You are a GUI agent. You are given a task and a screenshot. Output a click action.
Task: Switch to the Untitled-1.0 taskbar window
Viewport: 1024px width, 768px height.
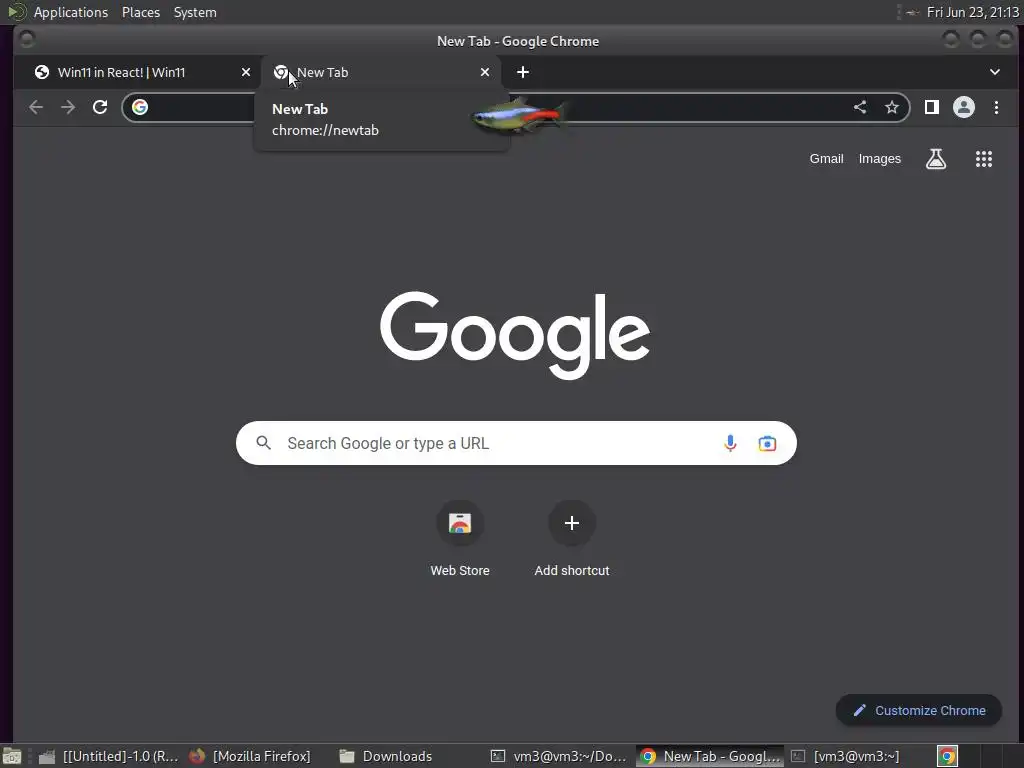pos(108,756)
